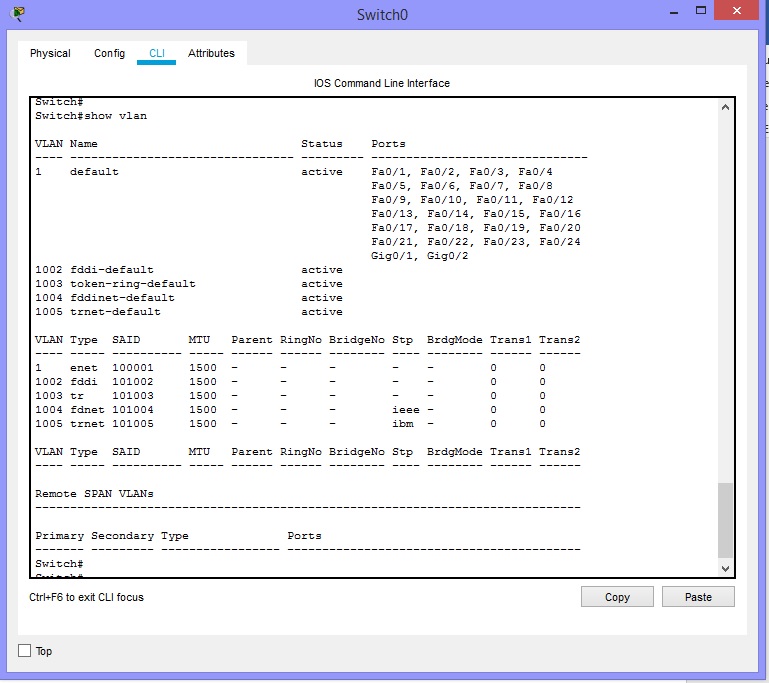The image size is (769, 683).
Task: Click the CLI scrollbar thumb
Action: tap(725, 519)
